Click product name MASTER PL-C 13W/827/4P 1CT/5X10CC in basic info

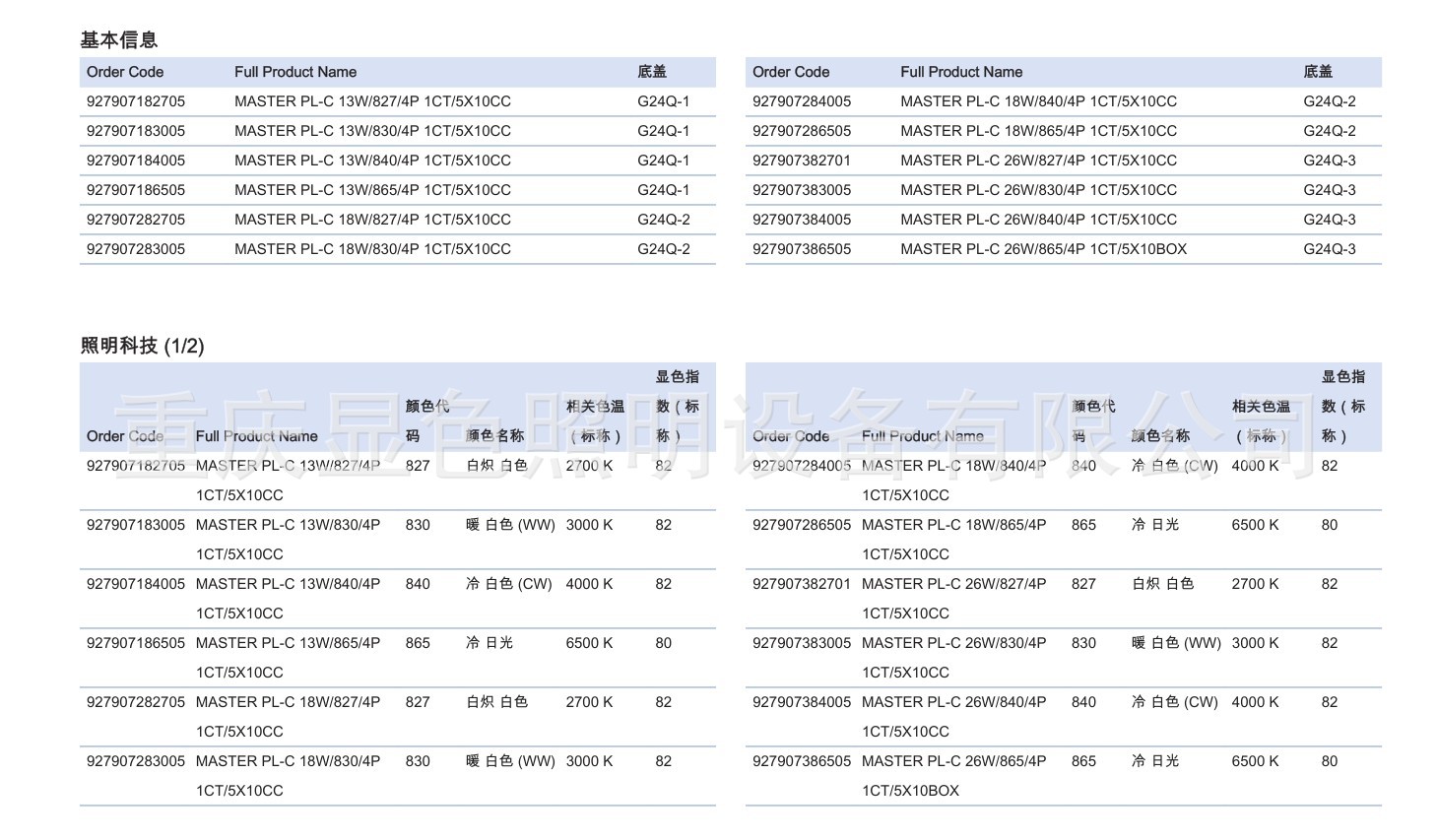372,101
